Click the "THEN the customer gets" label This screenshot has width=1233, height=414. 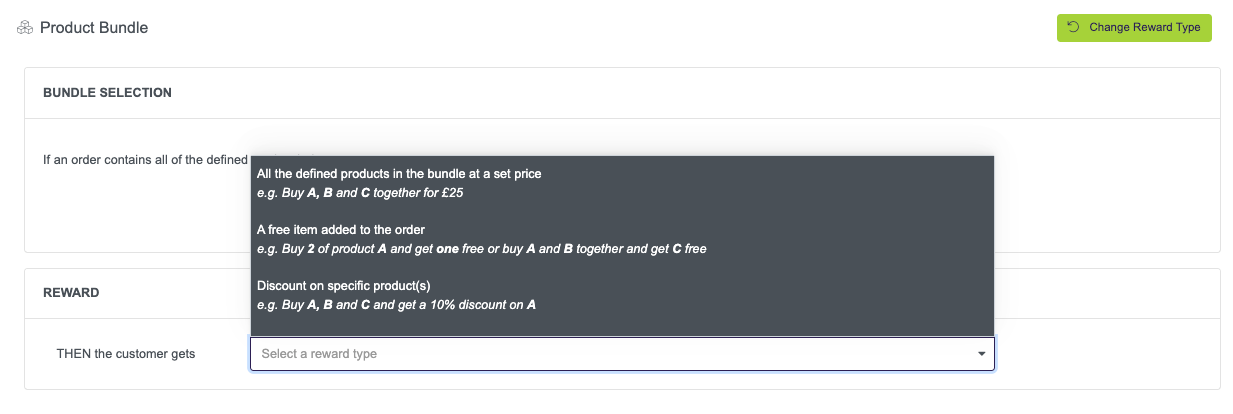[x=126, y=354]
